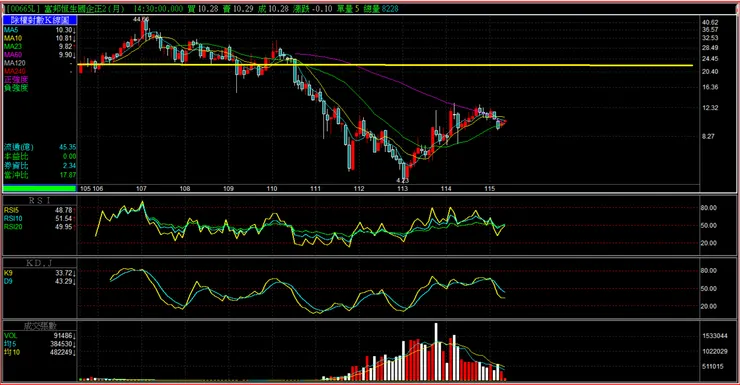Click the 券資比 label
This screenshot has height=385, width=740.
(16, 166)
